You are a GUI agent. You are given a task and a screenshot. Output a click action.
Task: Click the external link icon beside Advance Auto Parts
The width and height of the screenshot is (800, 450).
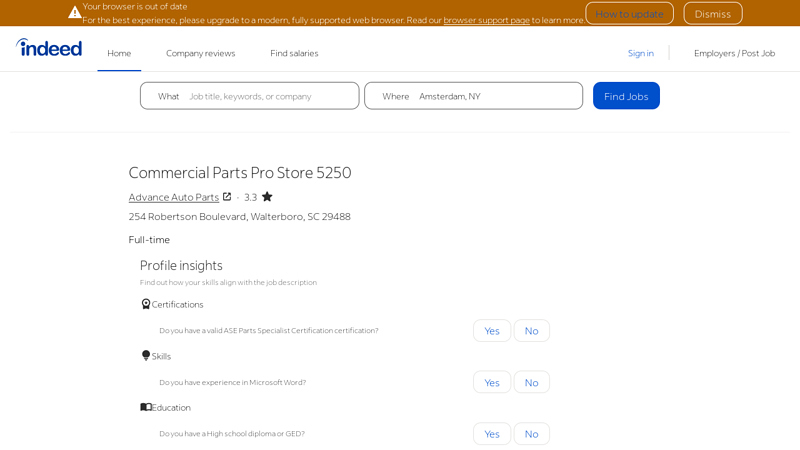pyautogui.click(x=227, y=197)
